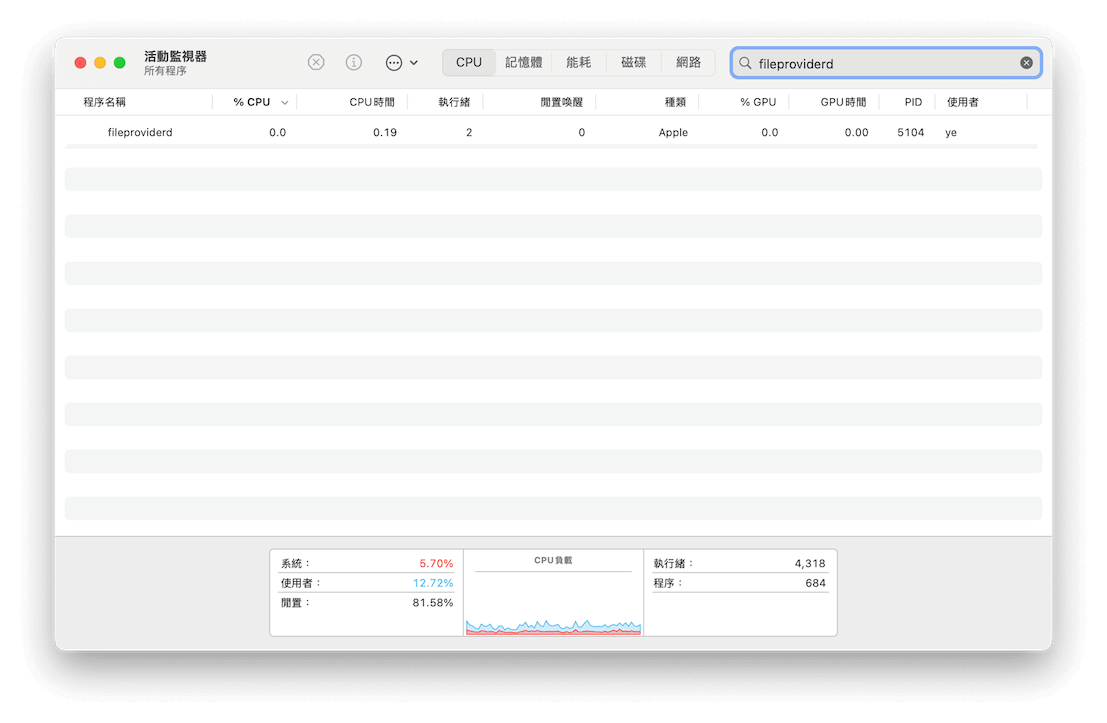The image size is (1107, 723).
Task: Close the Activity Monitor window
Action: pos(80,63)
